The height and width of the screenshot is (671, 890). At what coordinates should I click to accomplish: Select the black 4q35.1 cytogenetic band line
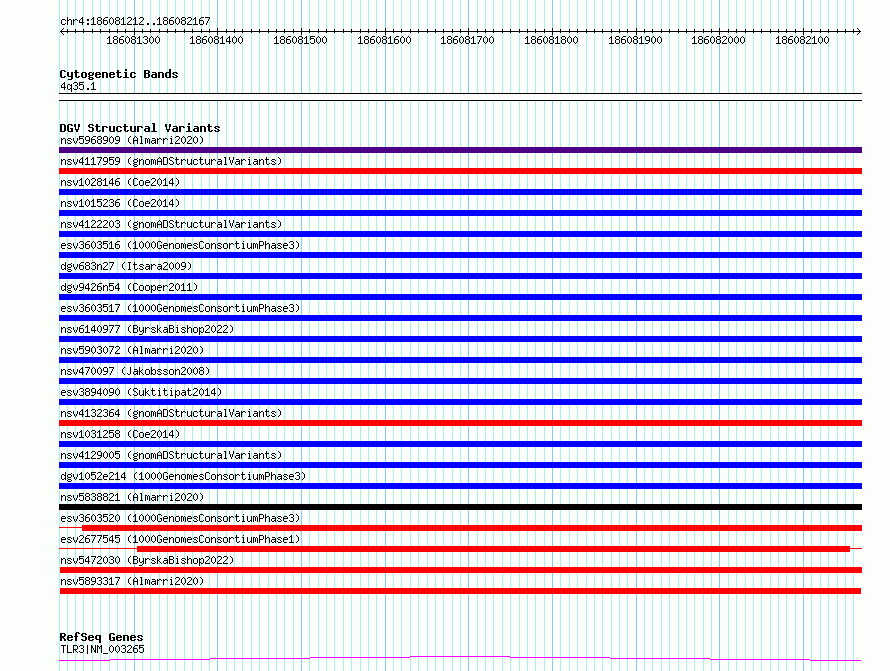(460, 97)
